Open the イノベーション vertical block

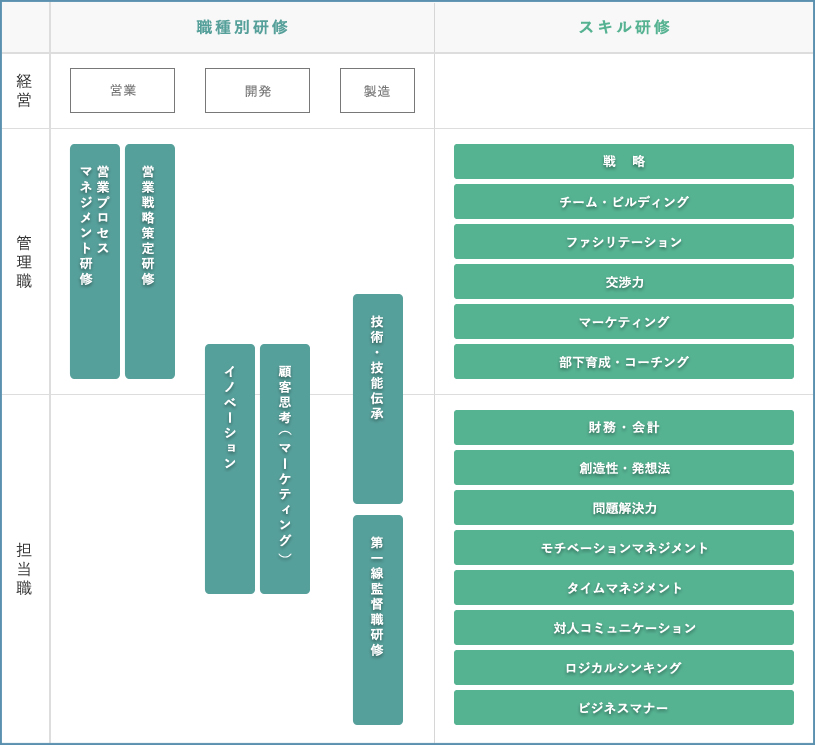pos(230,469)
